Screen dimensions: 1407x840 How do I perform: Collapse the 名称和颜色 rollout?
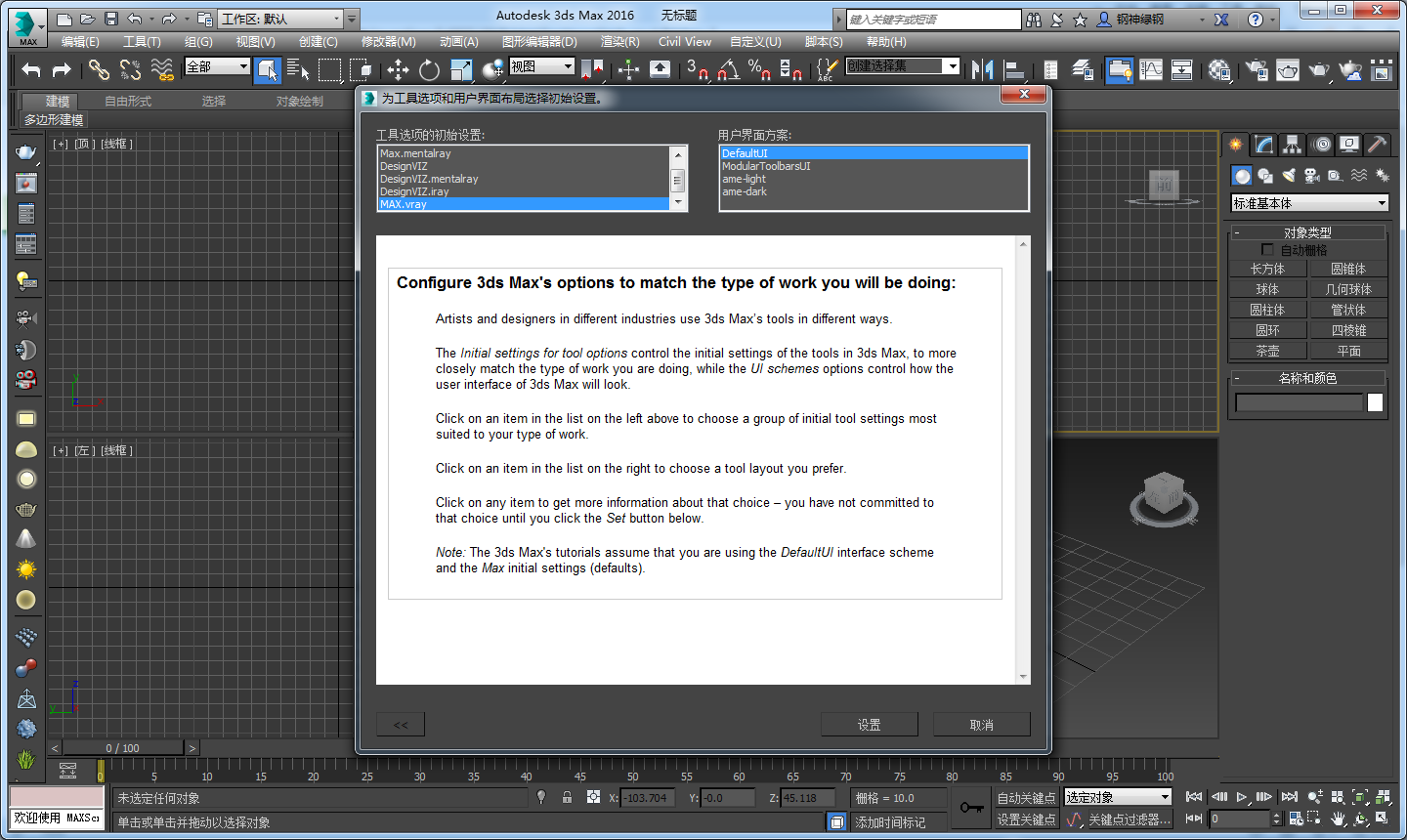[1307, 378]
